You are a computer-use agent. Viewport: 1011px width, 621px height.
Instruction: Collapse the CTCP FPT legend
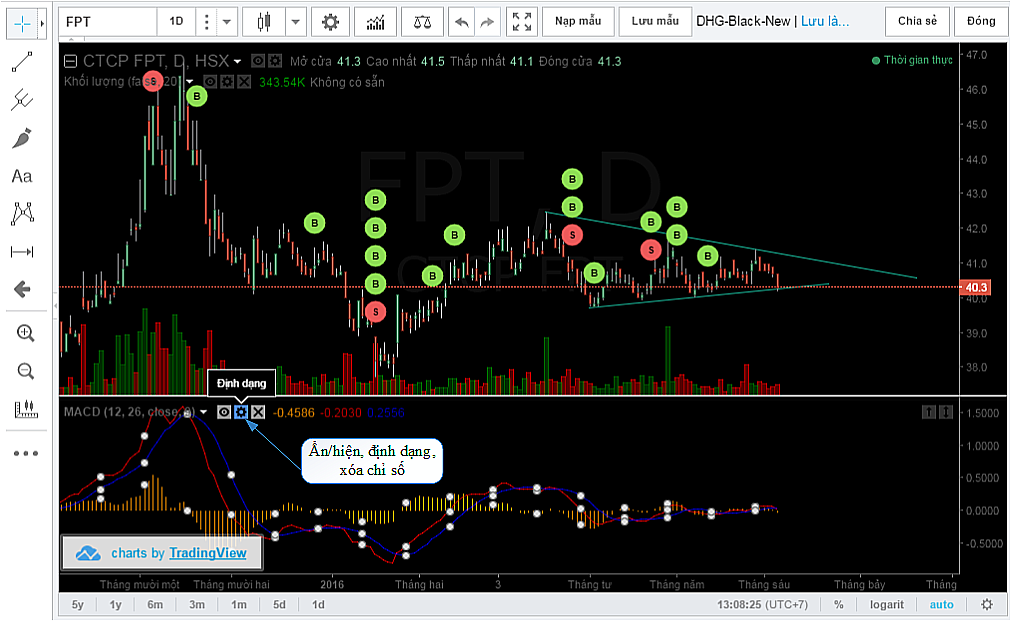[x=70, y=61]
